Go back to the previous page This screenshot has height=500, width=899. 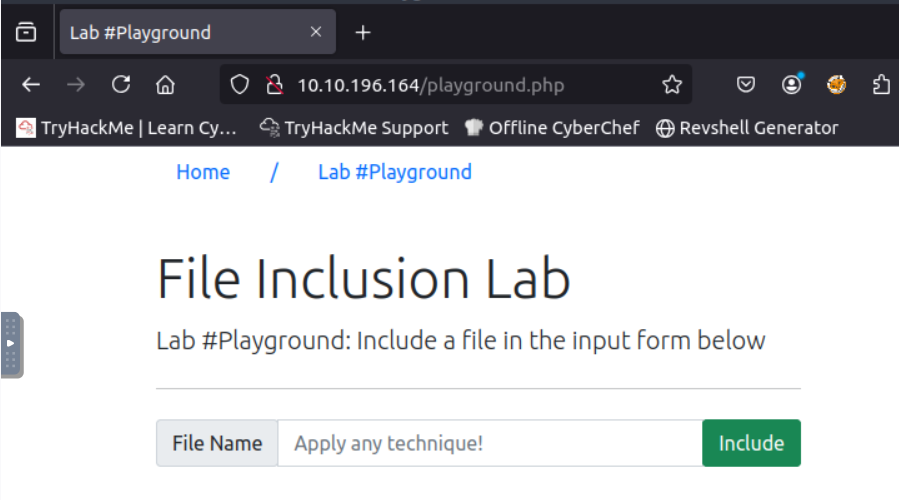(x=31, y=85)
